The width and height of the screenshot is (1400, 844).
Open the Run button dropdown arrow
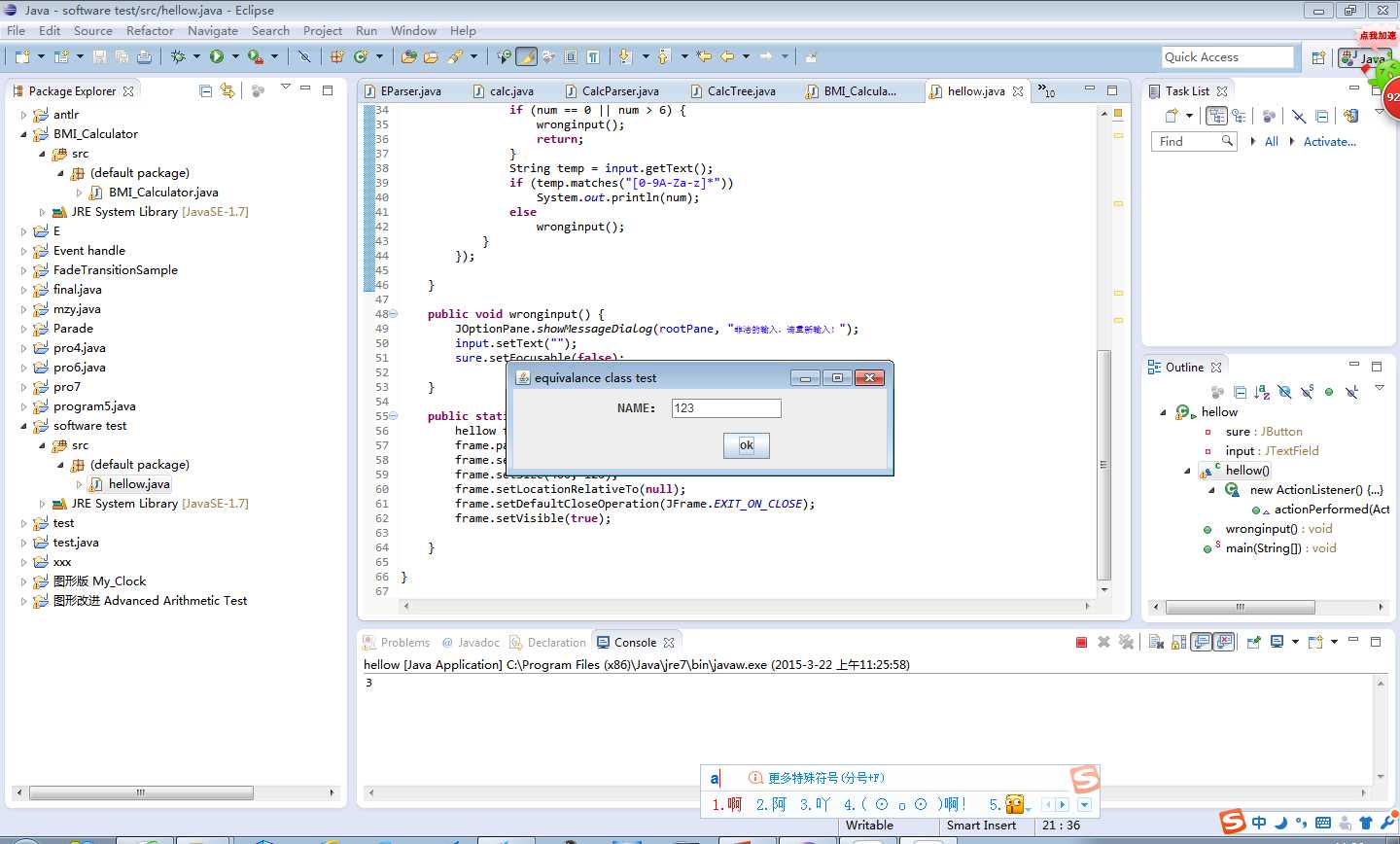point(235,56)
